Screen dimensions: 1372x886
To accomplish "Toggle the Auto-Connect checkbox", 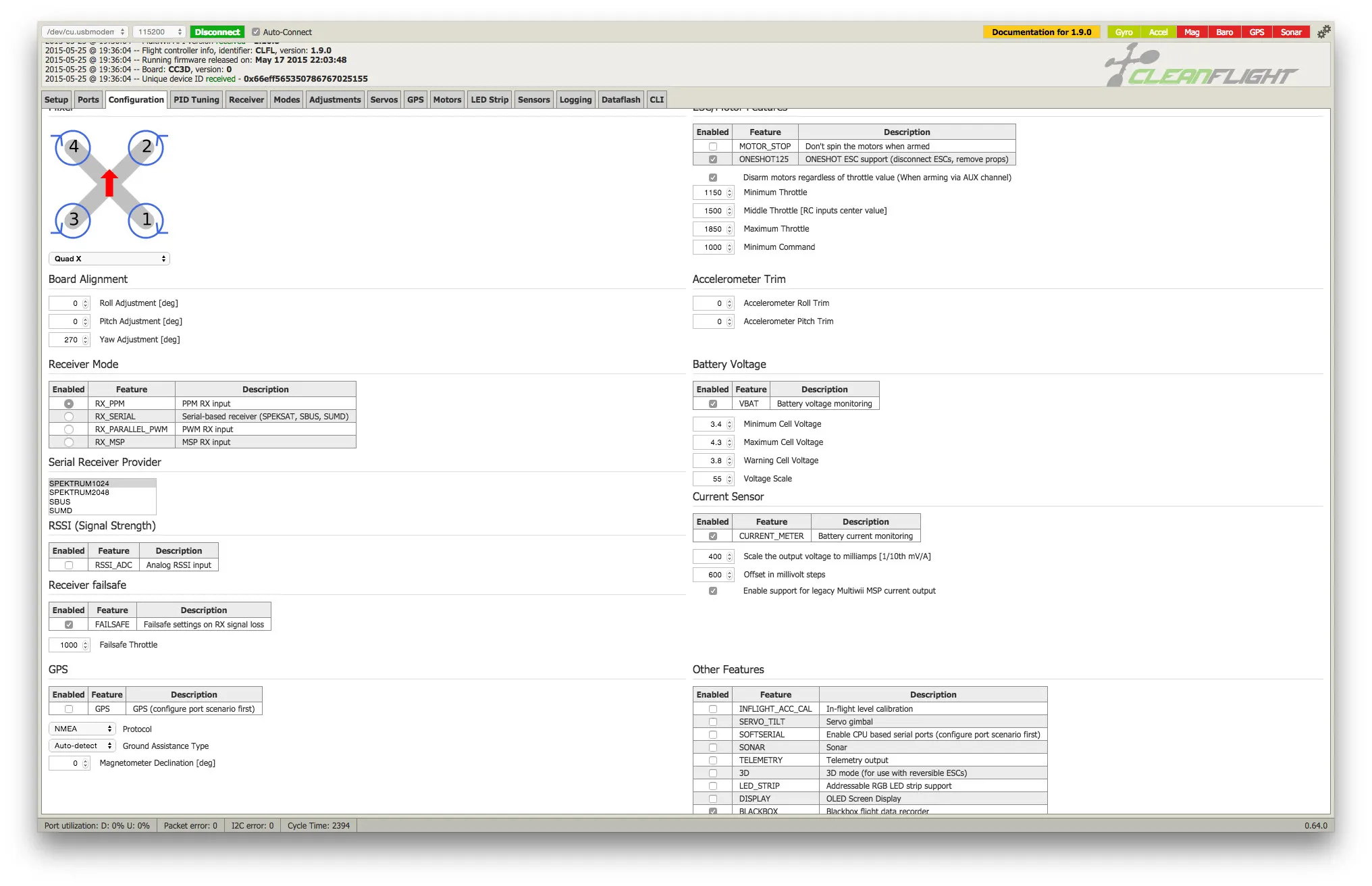I will pos(256,32).
